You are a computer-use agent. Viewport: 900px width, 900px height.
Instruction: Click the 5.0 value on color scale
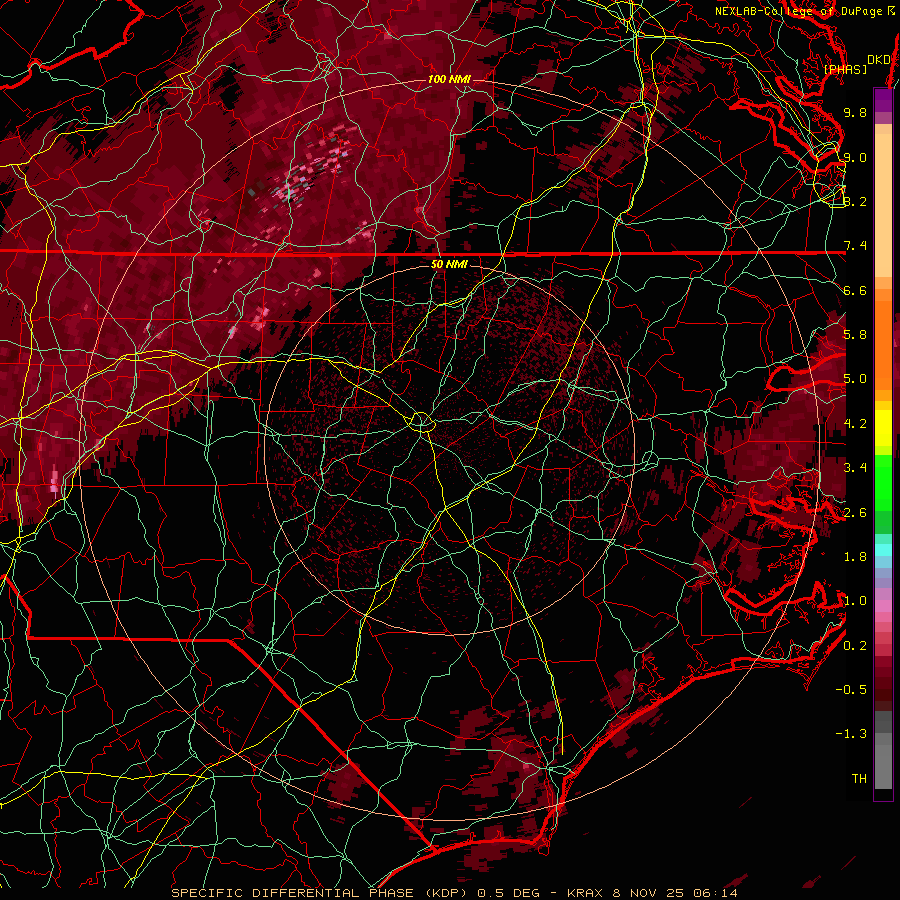(x=855, y=379)
